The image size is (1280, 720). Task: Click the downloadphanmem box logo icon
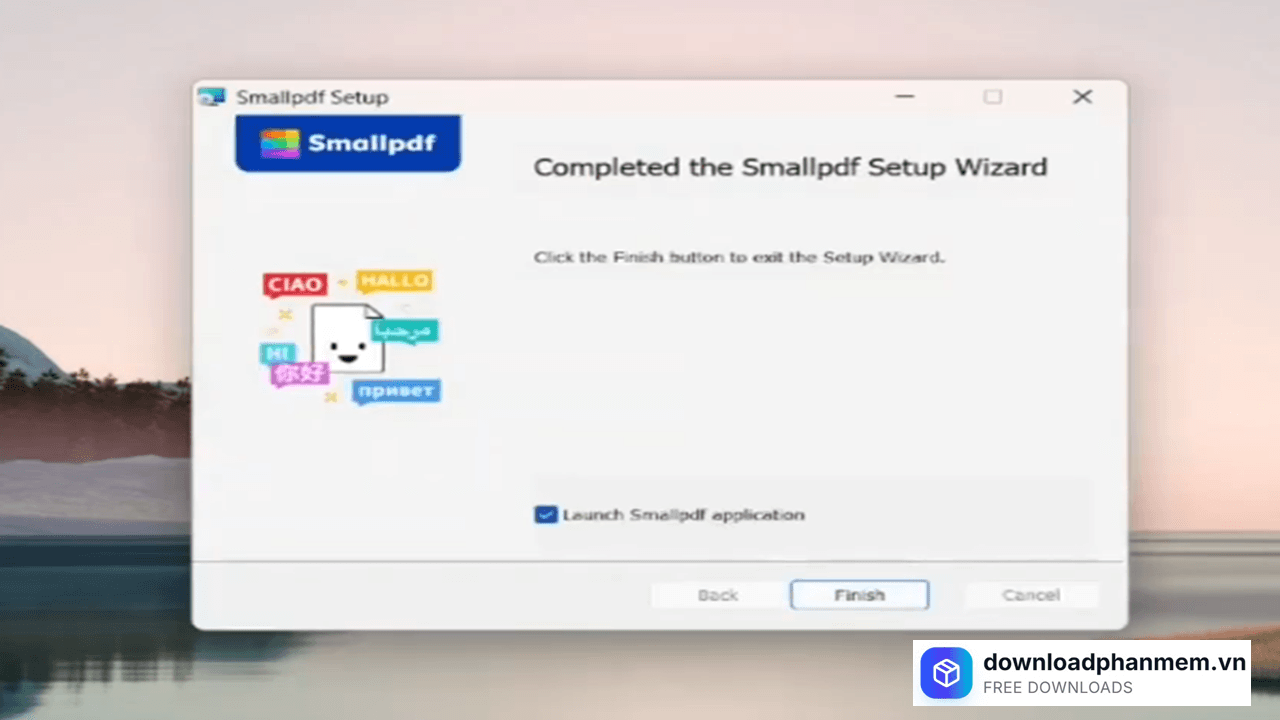pos(946,673)
